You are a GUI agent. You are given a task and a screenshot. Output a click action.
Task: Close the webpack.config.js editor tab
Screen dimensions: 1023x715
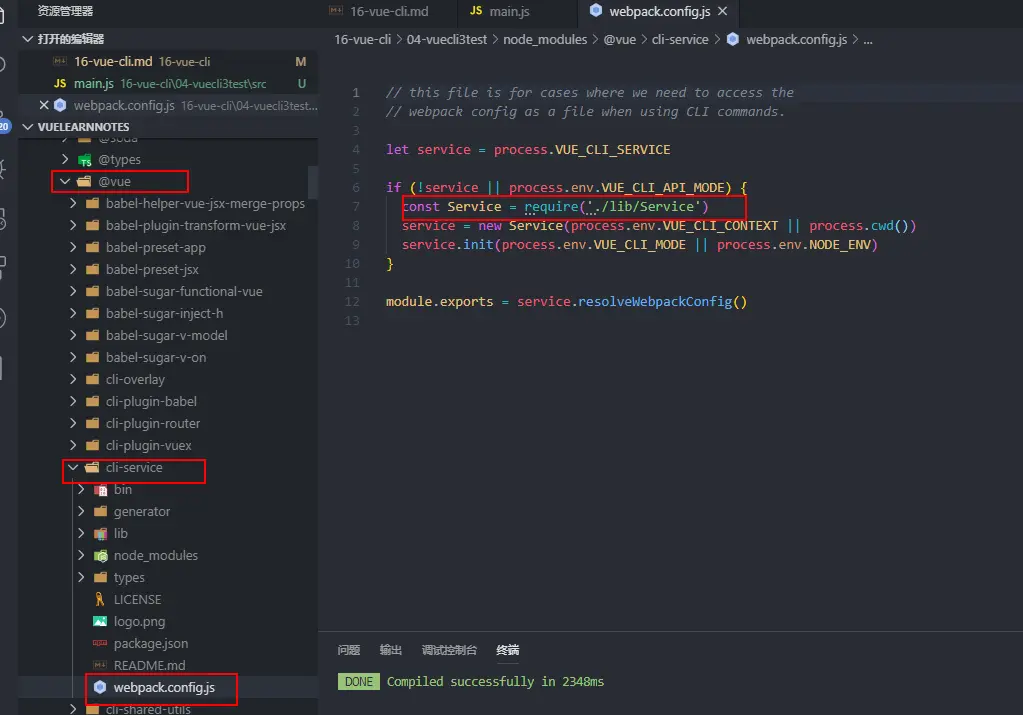(x=722, y=11)
